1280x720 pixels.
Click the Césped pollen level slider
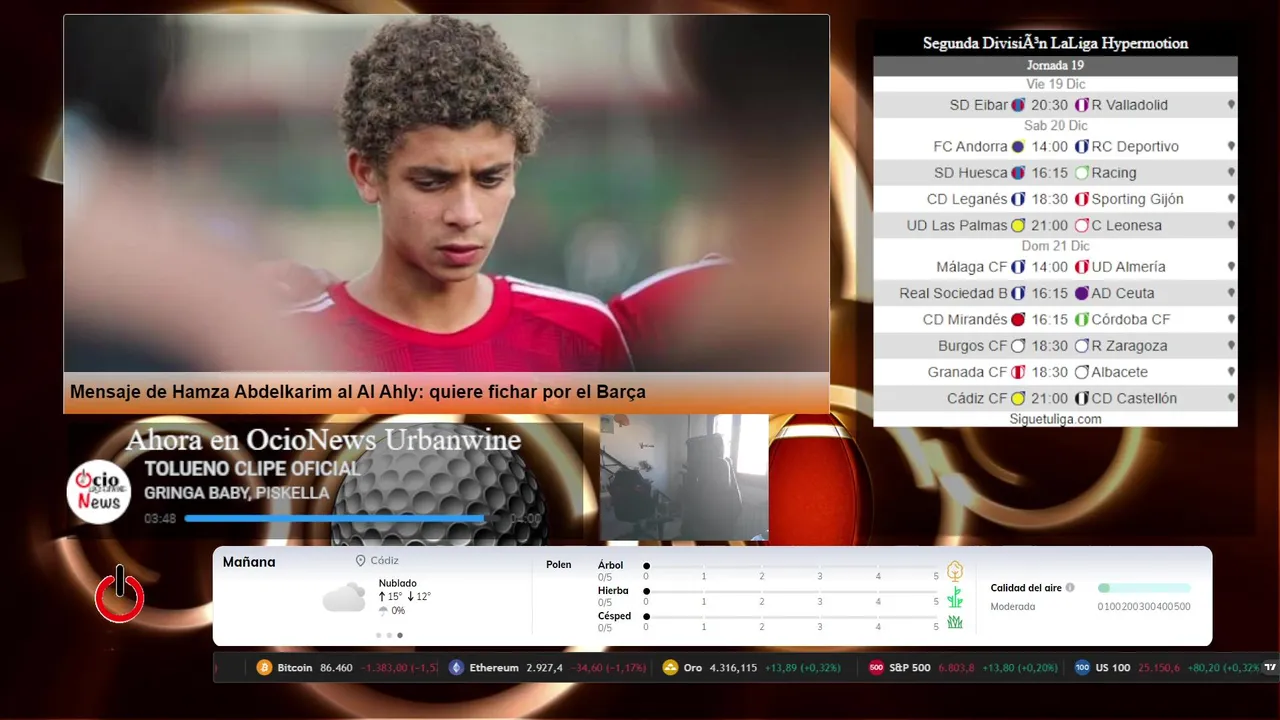click(x=792, y=617)
